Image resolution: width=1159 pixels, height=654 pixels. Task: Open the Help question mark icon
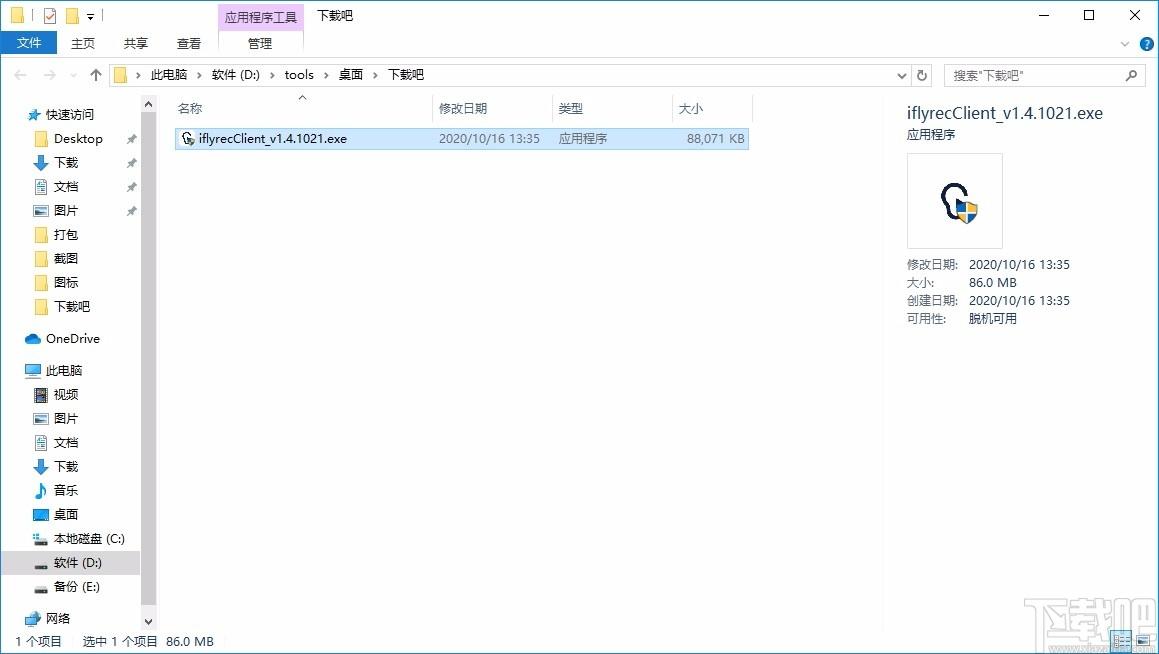1146,44
